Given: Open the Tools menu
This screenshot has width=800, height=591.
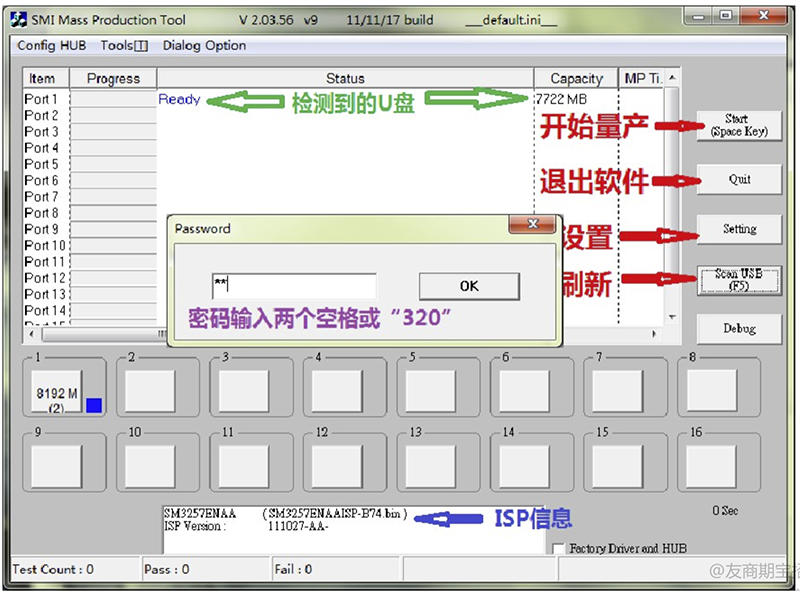Looking at the screenshot, I should click(x=124, y=45).
